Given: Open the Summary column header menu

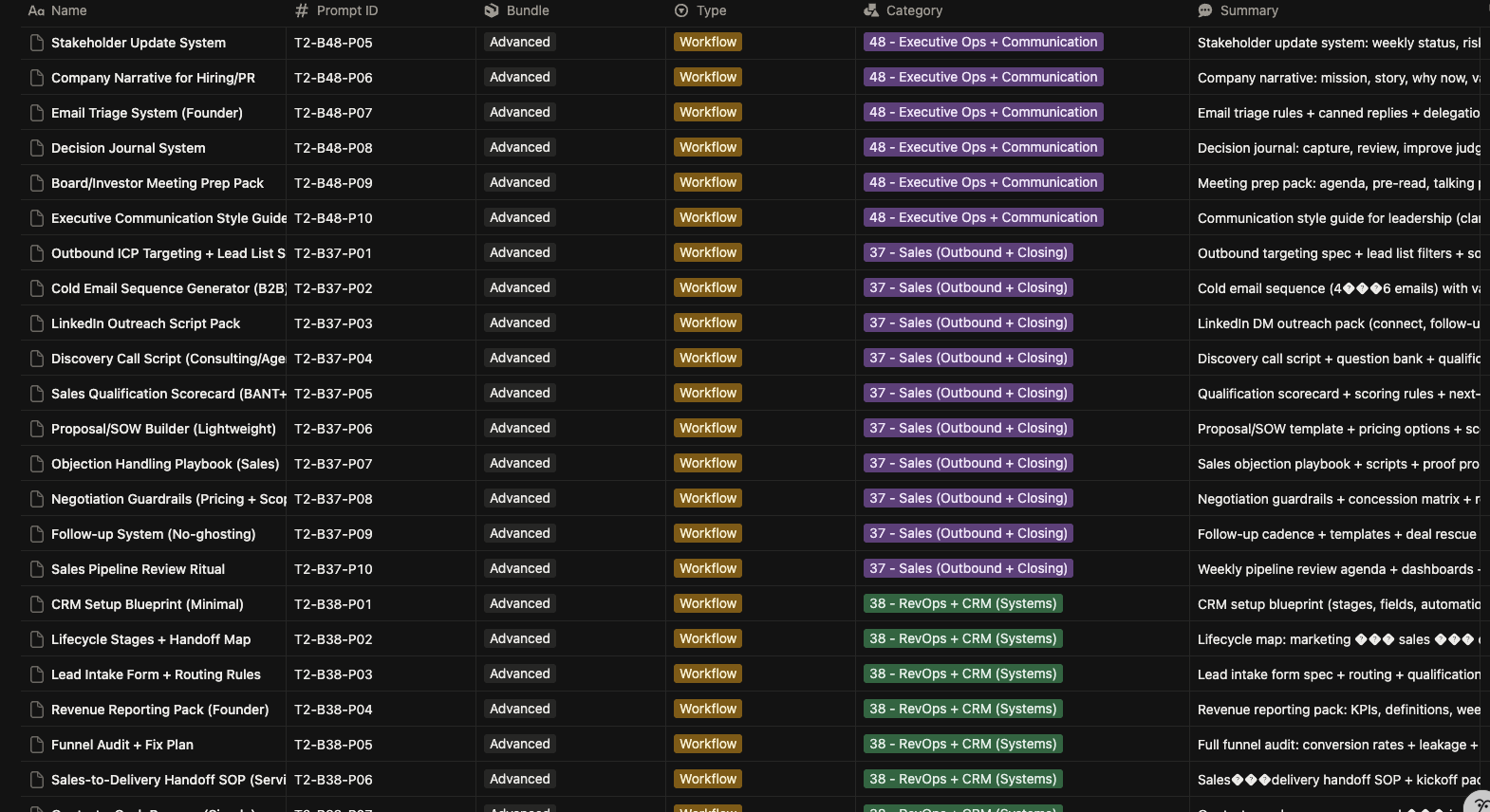Looking at the screenshot, I should point(1250,10).
